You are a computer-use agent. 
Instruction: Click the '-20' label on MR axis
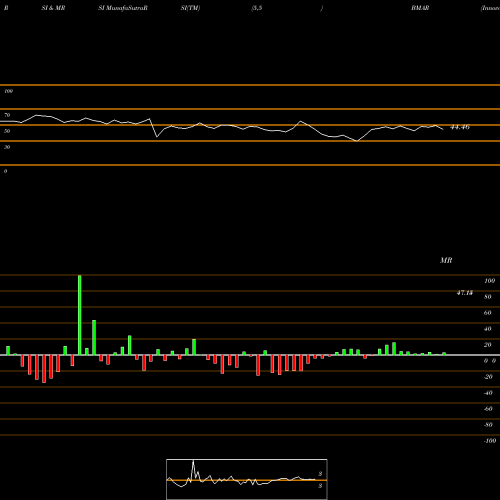click(x=488, y=377)
